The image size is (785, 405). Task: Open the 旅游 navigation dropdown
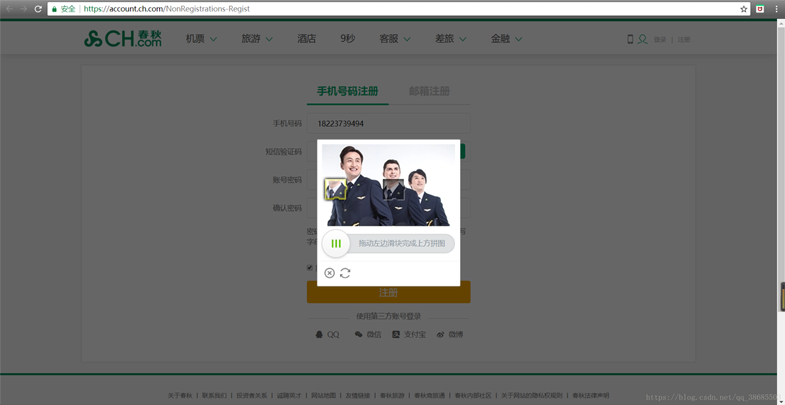point(256,39)
